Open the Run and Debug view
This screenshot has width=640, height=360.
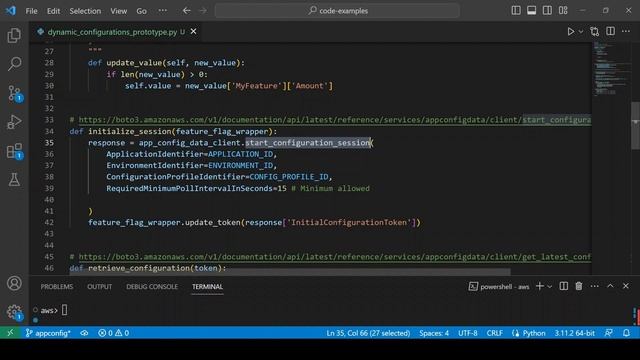point(14,122)
